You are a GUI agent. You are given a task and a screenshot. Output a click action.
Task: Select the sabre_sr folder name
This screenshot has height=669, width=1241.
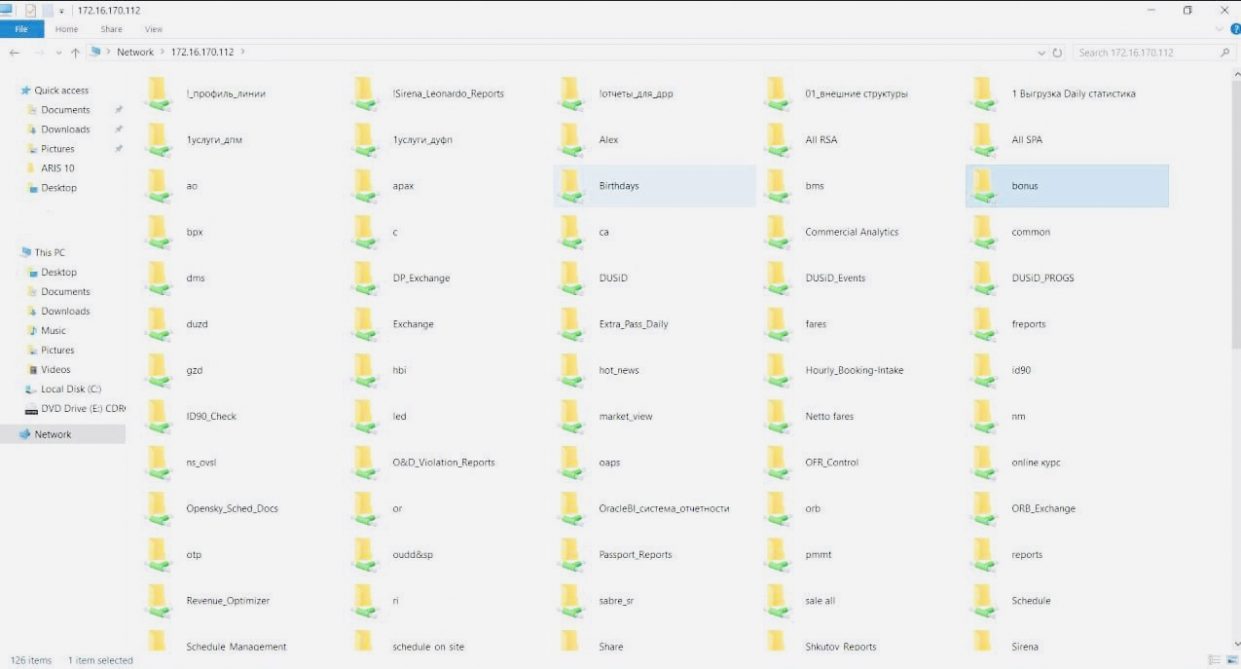[x=616, y=601]
